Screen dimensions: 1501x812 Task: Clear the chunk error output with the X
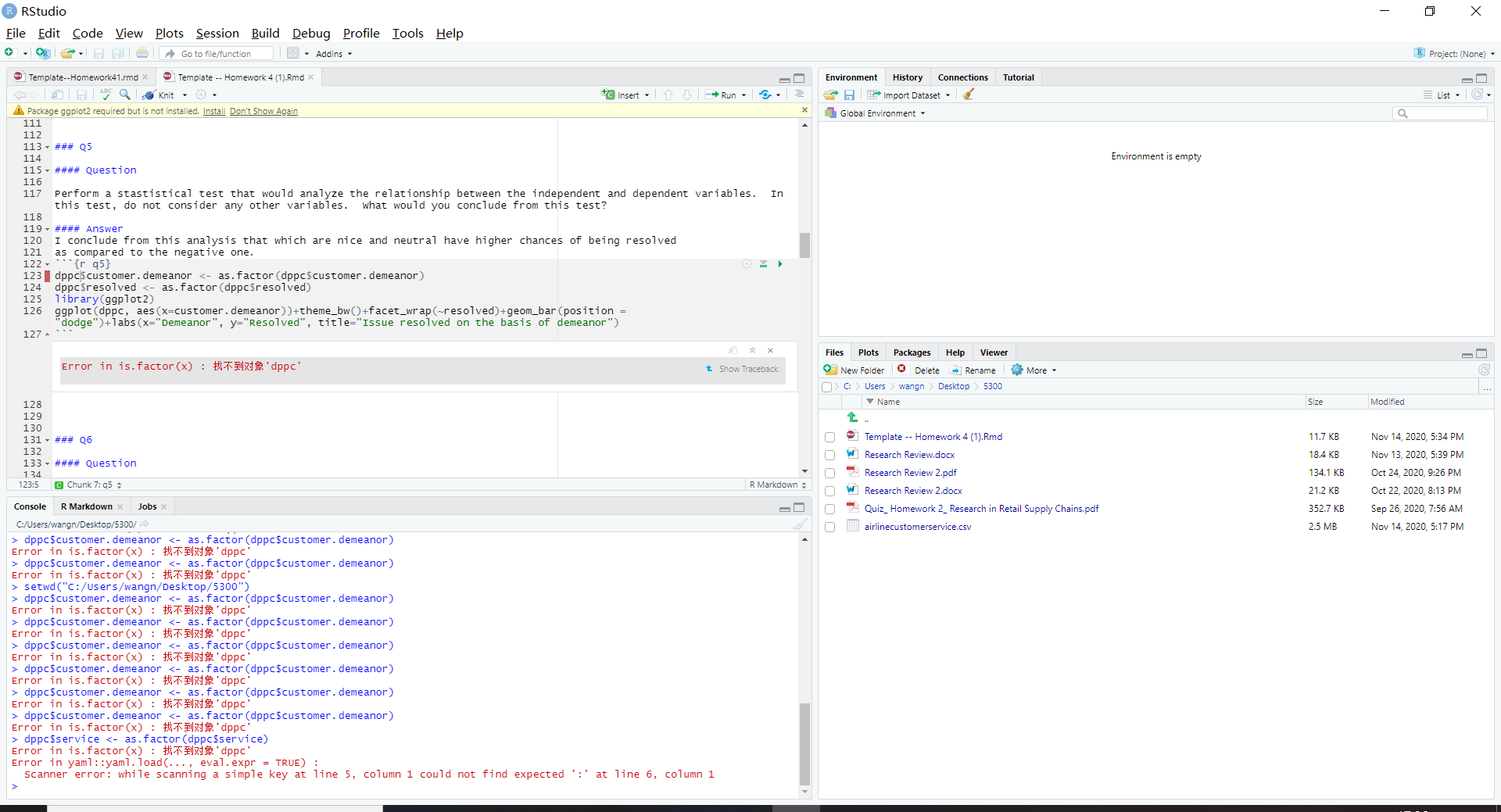pos(770,350)
